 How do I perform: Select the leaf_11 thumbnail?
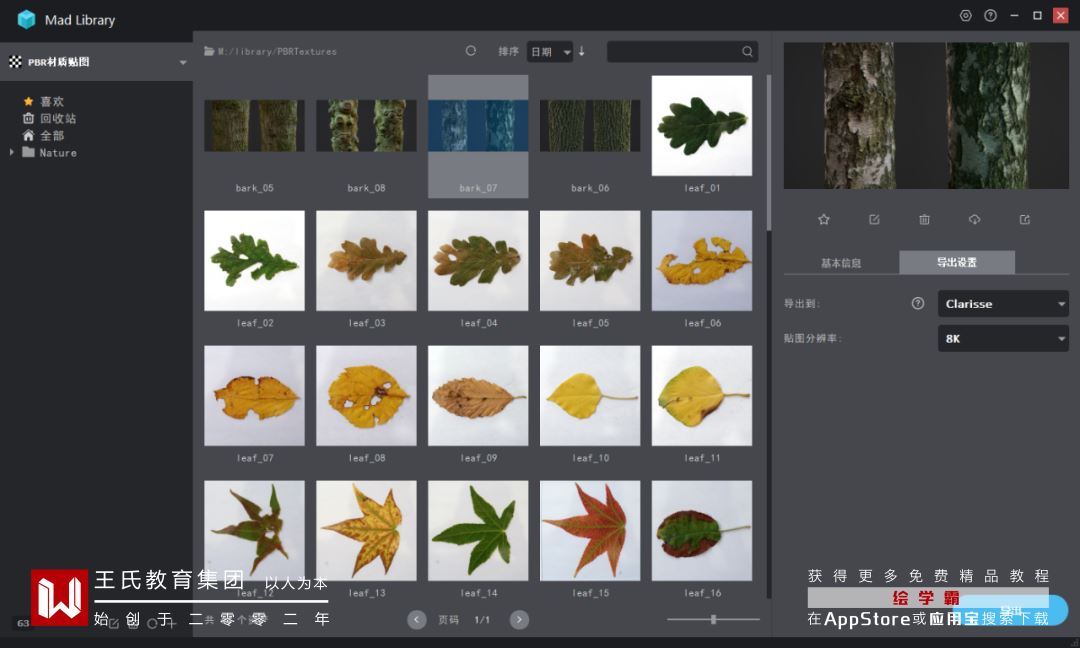(x=702, y=396)
